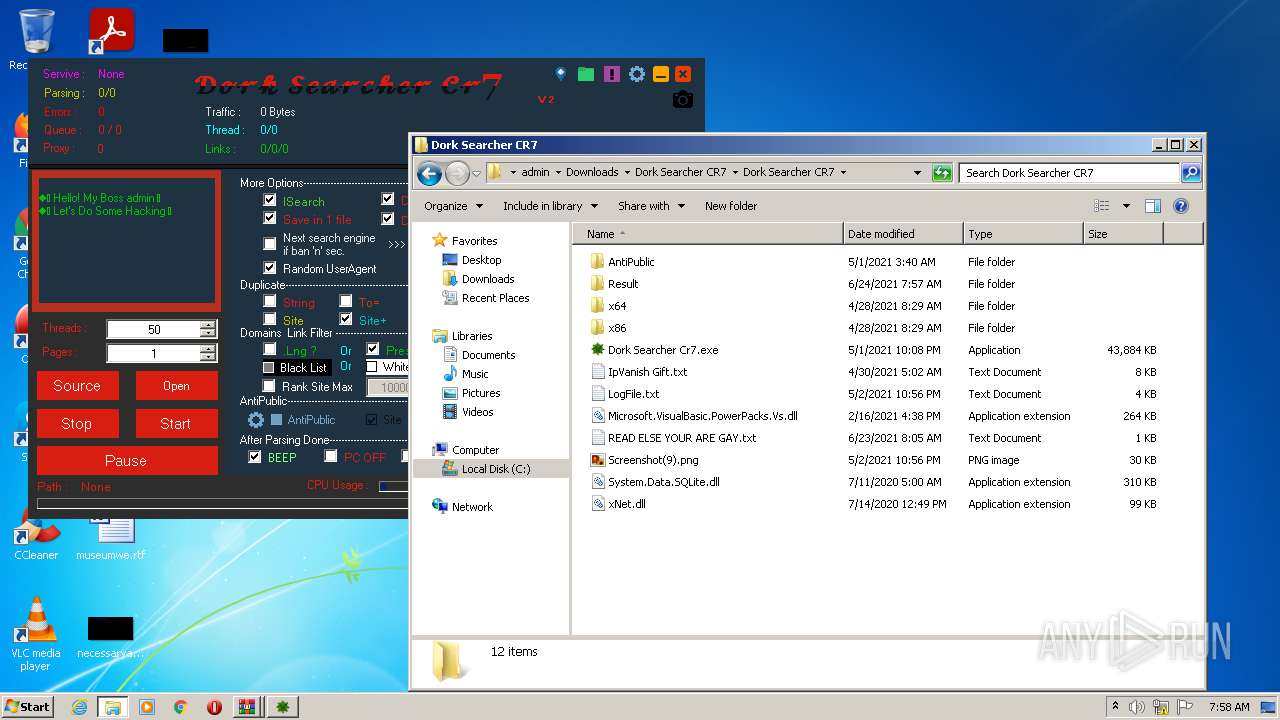This screenshot has width=1280, height=720.
Task: Expand address bar history dropdown arrow
Action: tap(917, 172)
